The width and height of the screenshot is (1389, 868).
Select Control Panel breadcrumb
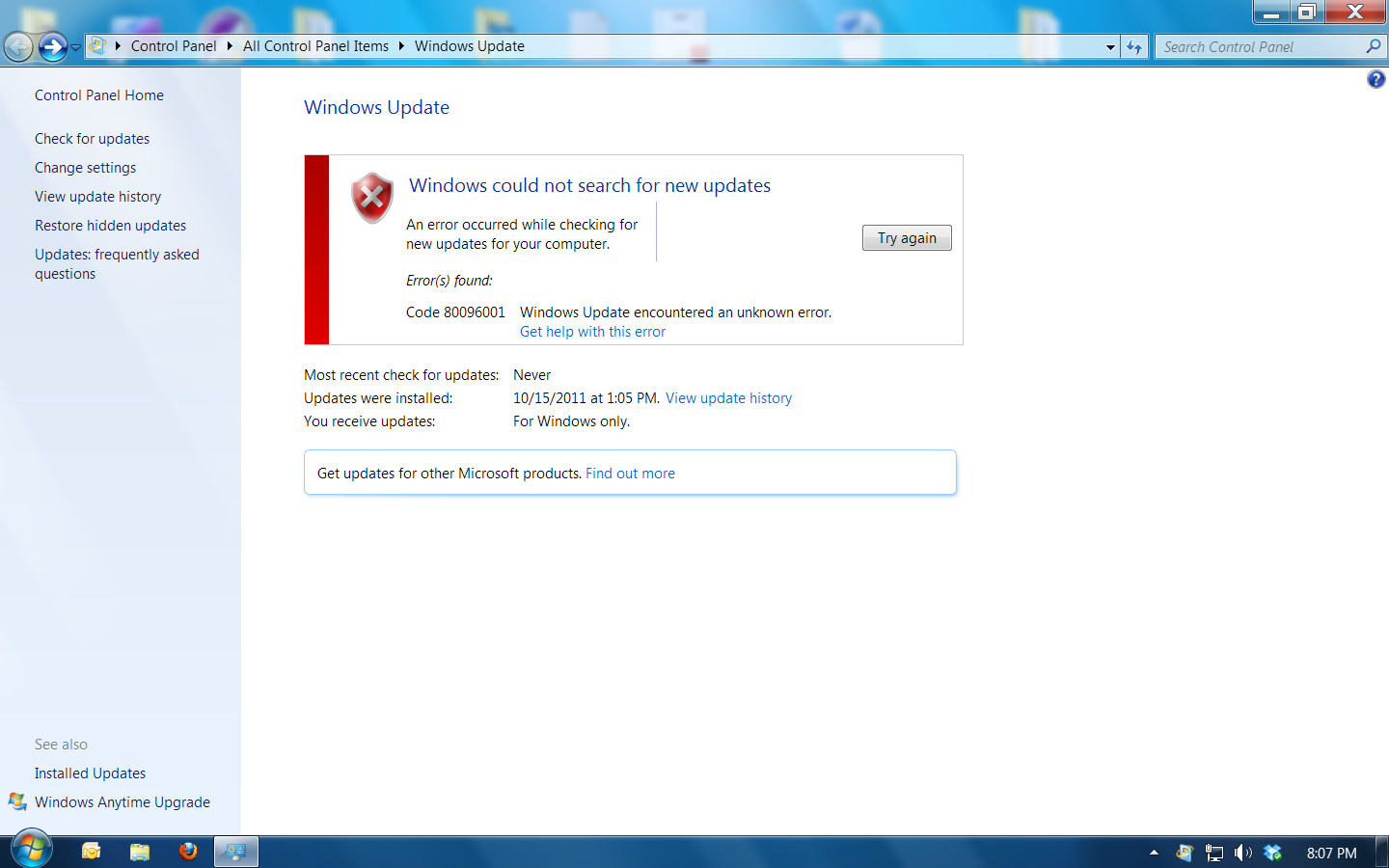pyautogui.click(x=174, y=45)
